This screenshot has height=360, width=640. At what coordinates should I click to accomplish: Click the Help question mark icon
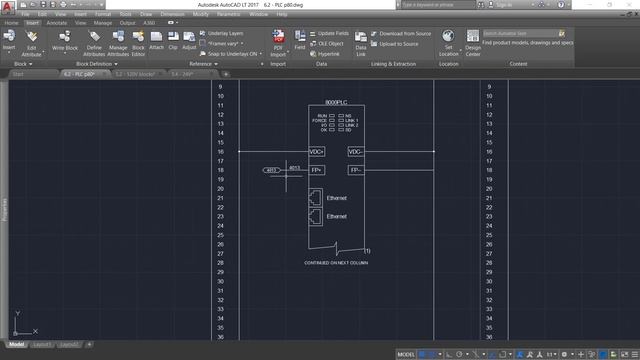(x=561, y=5)
